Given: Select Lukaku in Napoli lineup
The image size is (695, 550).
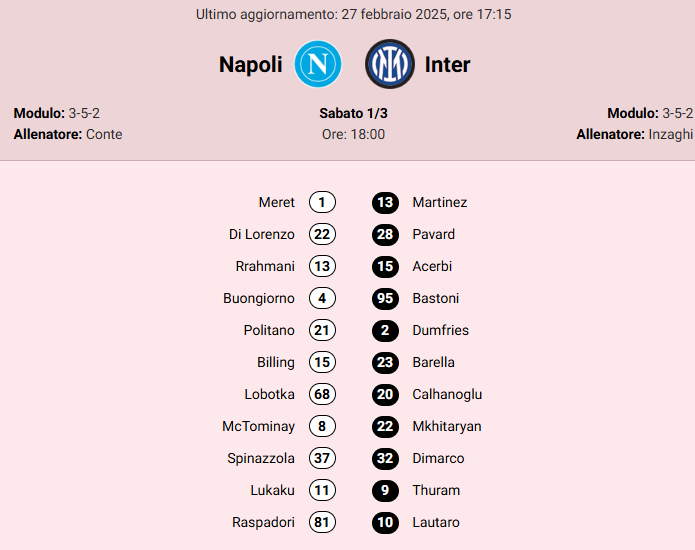Looking at the screenshot, I should 272,490.
